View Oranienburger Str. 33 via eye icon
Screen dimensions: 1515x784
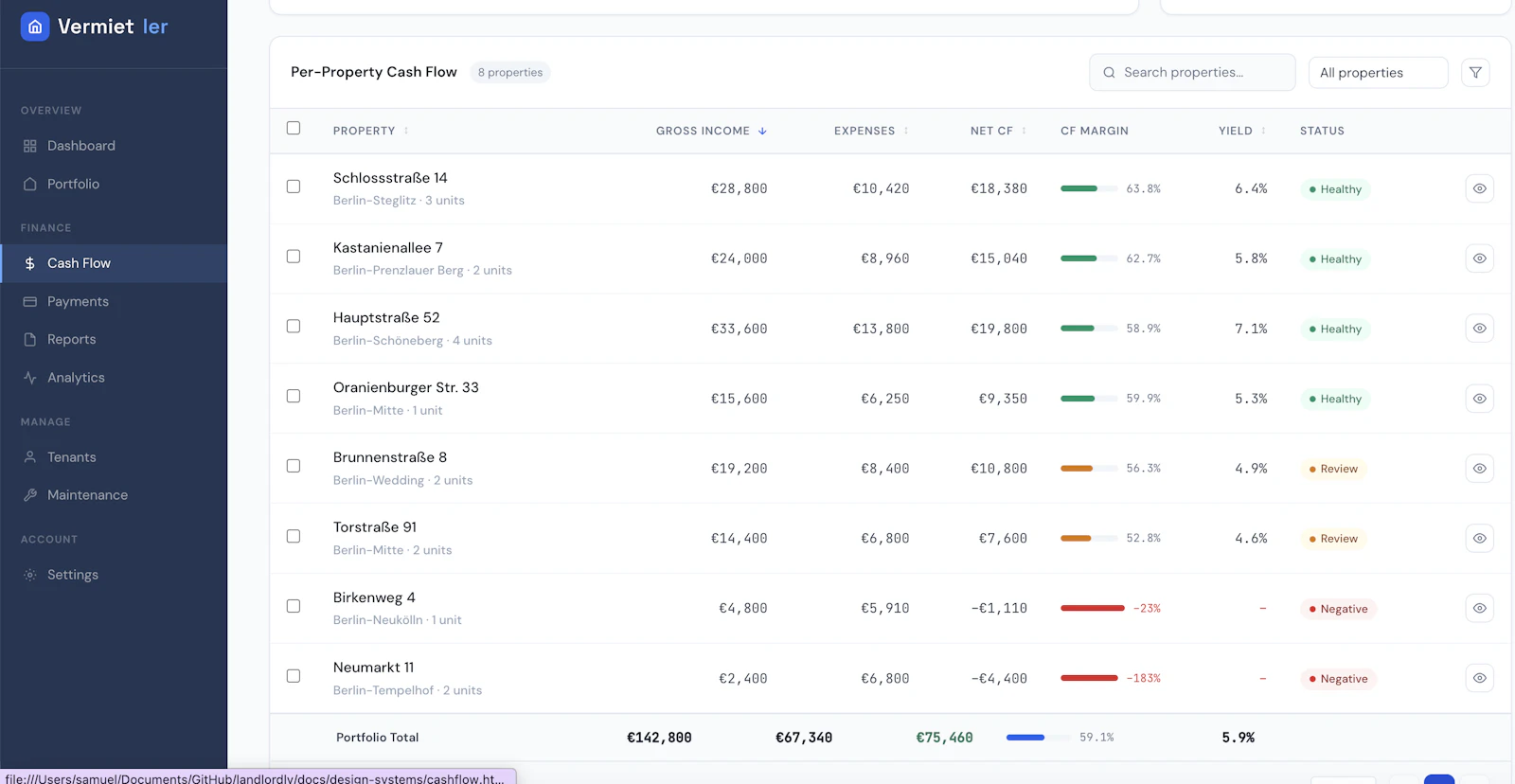[x=1479, y=399]
